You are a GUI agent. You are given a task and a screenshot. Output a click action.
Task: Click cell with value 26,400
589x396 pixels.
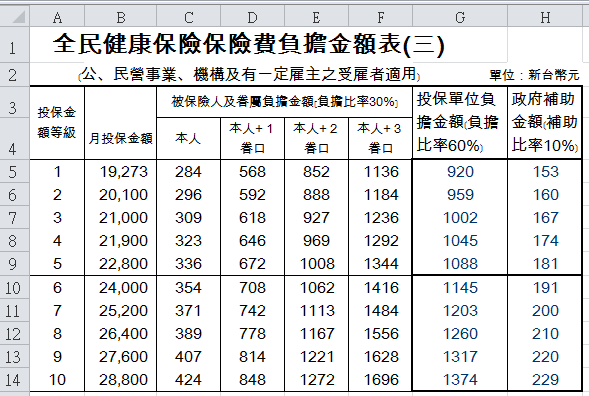pos(121,334)
